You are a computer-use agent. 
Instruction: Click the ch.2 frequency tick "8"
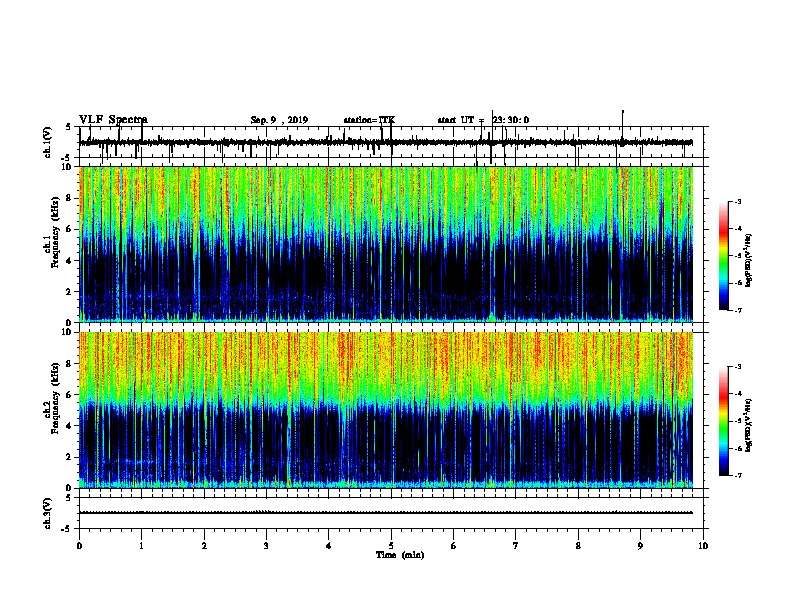point(69,364)
